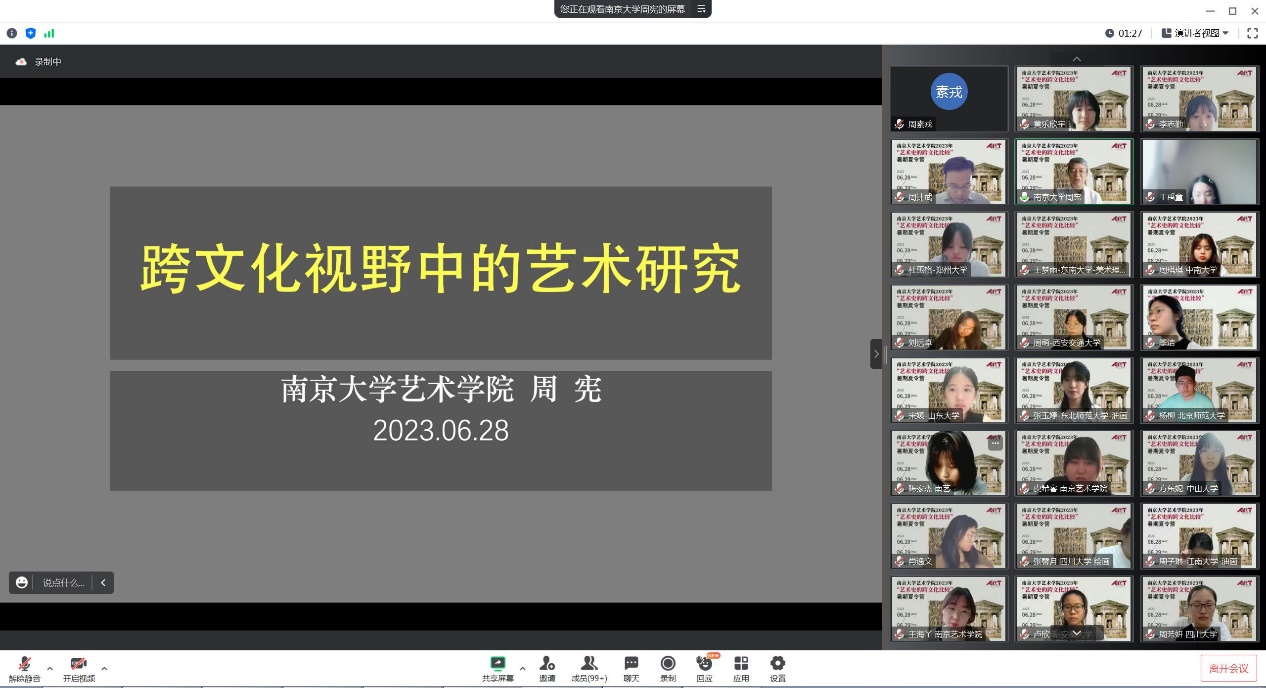
Task: Unmute microphone with 解除静音
Action: [24, 668]
